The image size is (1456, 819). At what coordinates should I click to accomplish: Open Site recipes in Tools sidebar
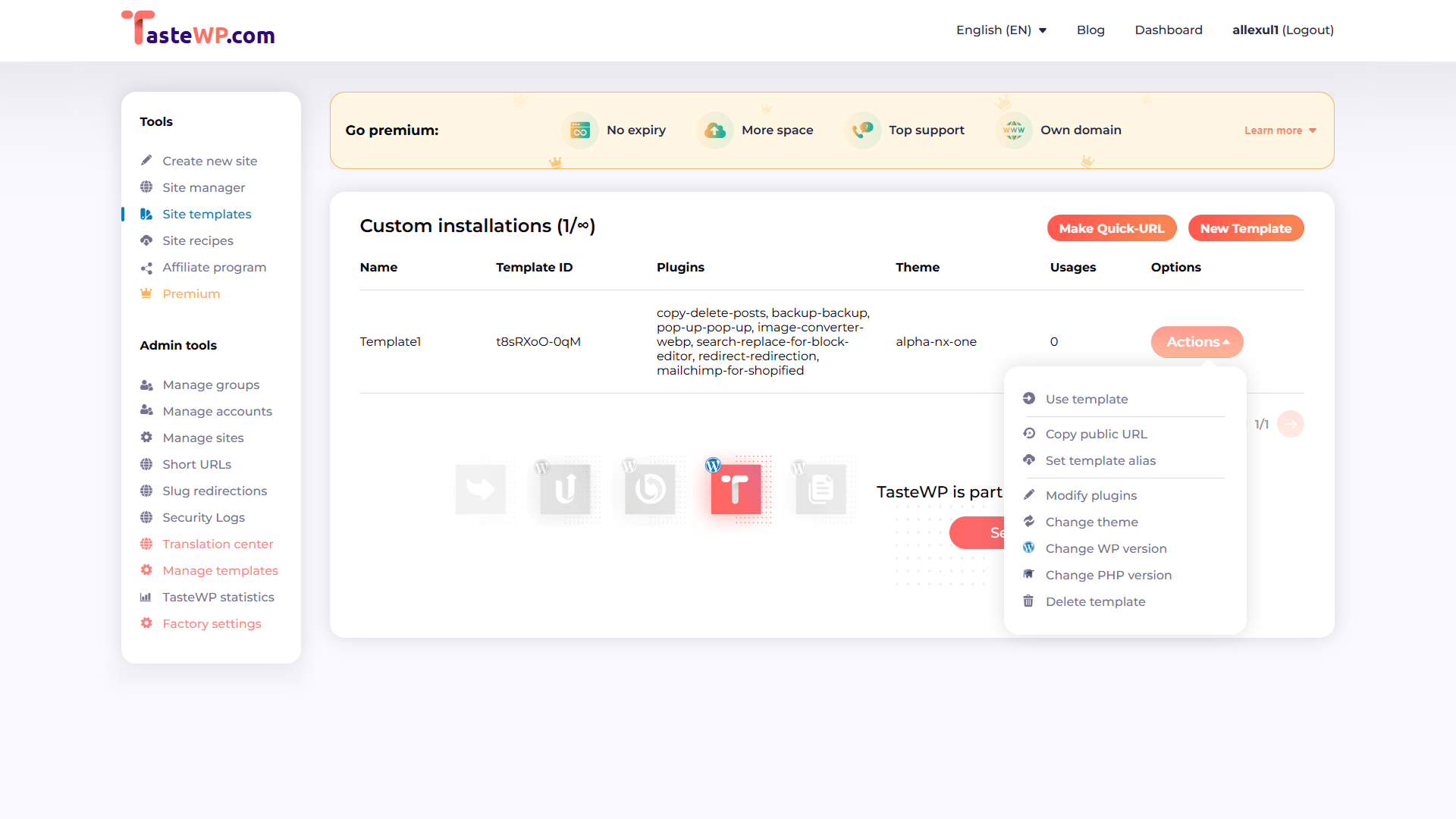[197, 240]
